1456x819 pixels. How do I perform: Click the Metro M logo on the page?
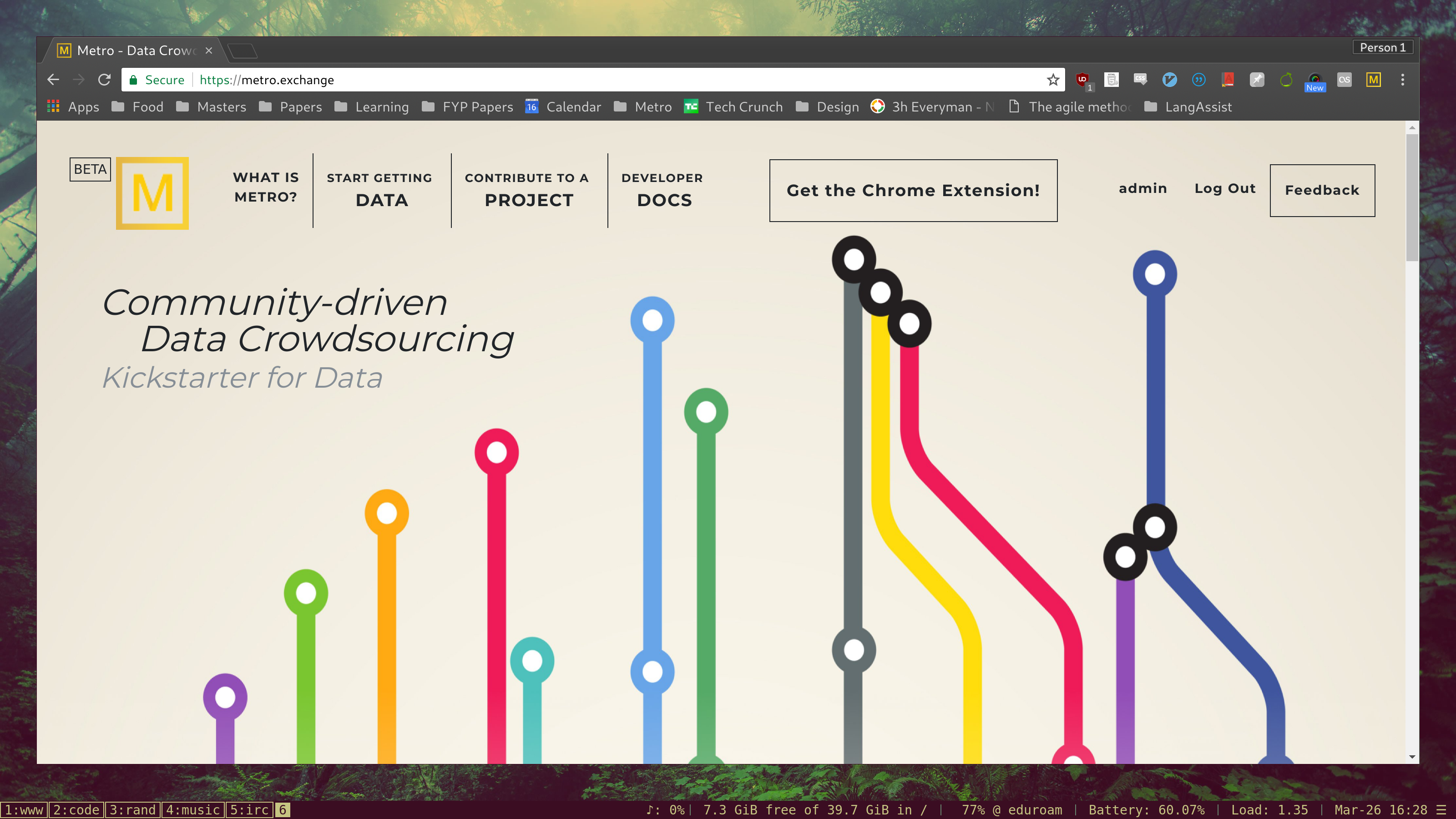coord(152,193)
